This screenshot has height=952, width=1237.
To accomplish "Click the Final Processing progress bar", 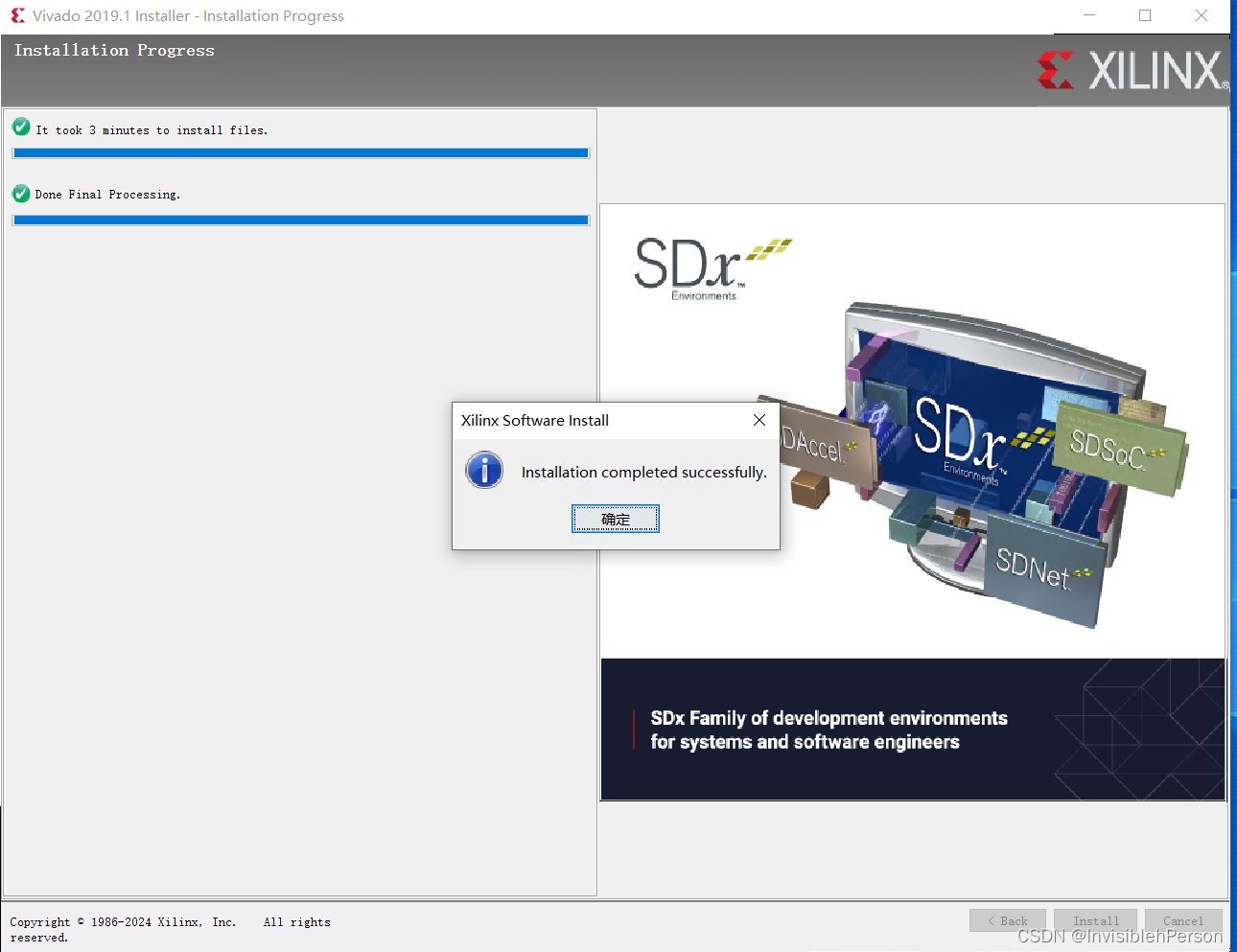I will 301,221.
